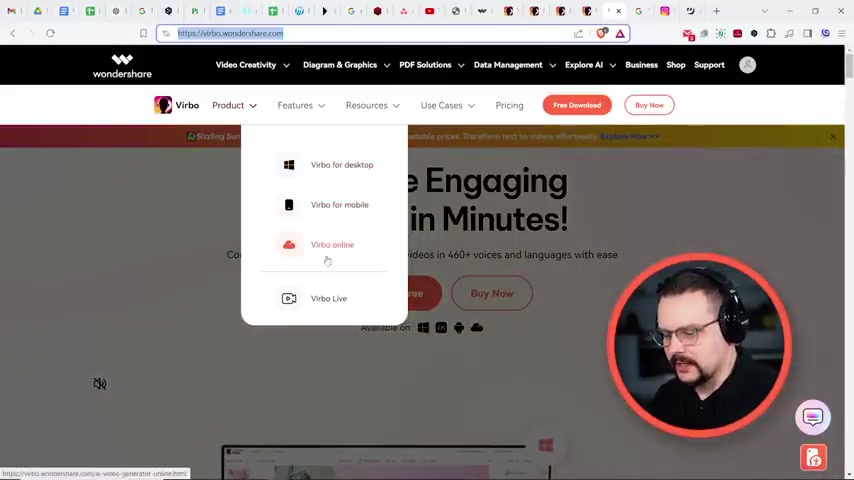
Task: Toggle the browser sidebar panel icon
Action: click(807, 33)
